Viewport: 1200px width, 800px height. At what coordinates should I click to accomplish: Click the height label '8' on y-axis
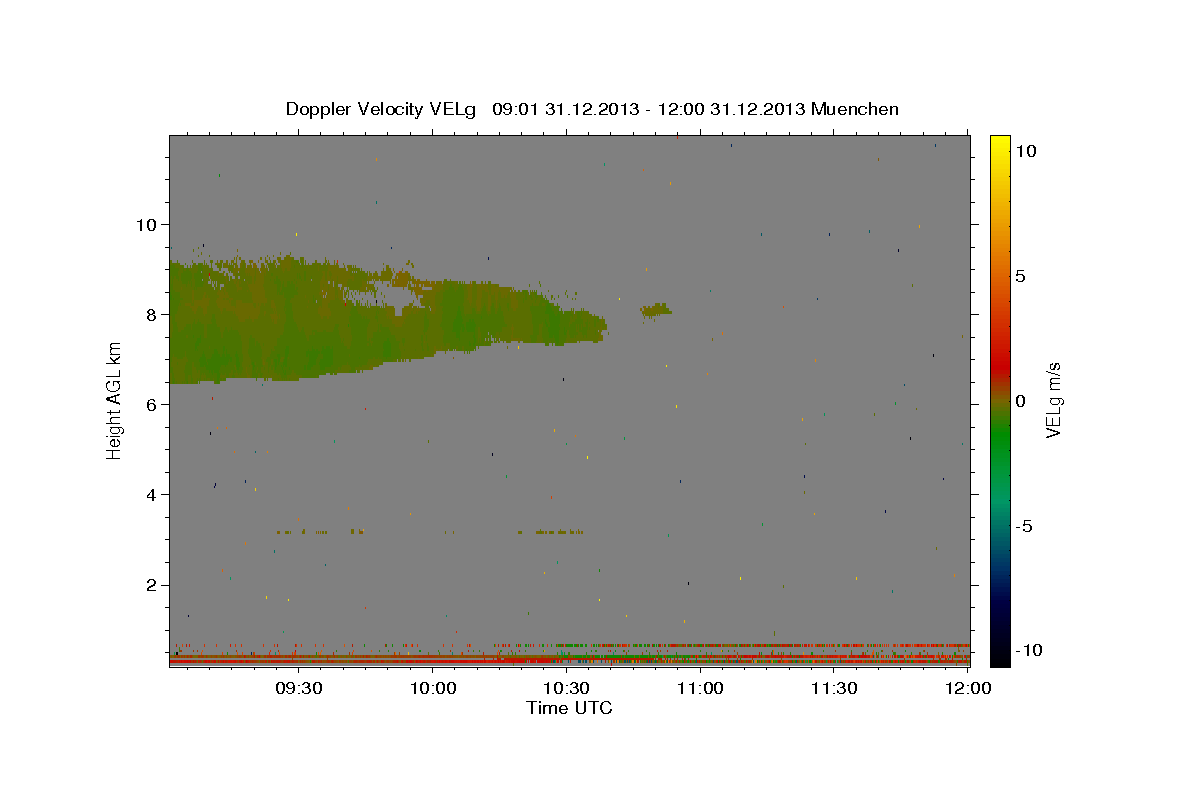[150, 314]
